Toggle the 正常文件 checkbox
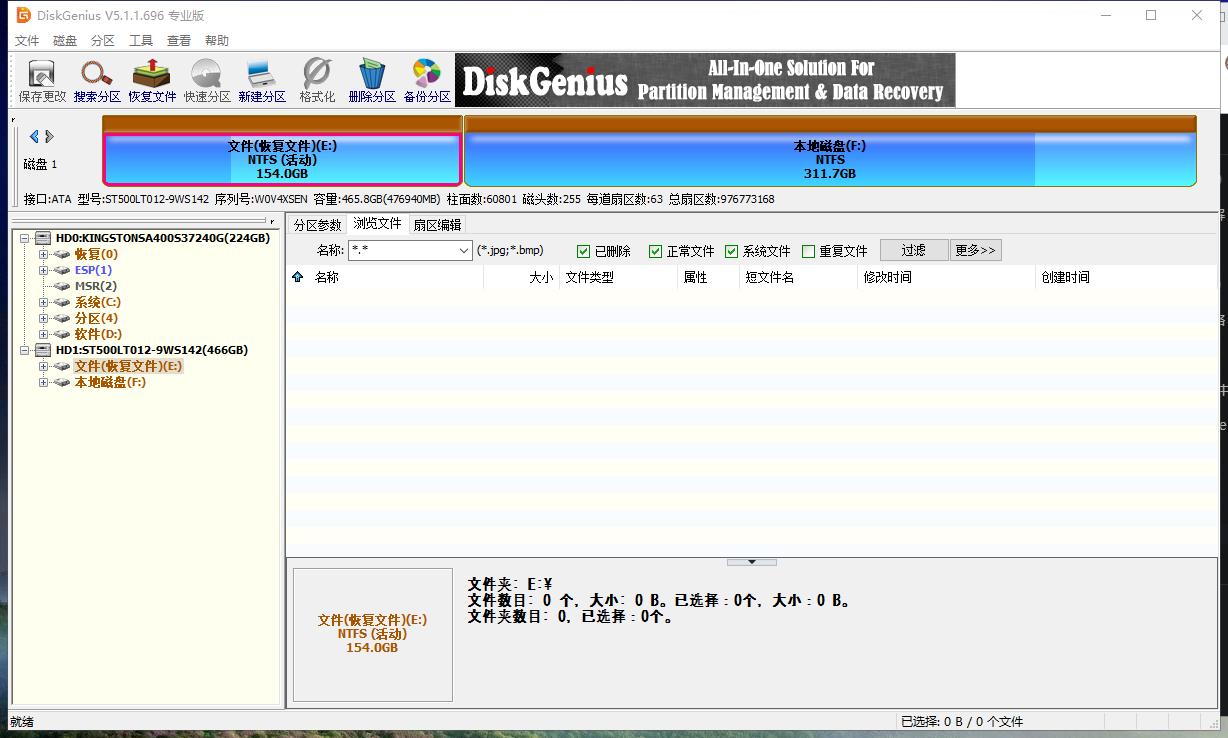 (x=656, y=251)
